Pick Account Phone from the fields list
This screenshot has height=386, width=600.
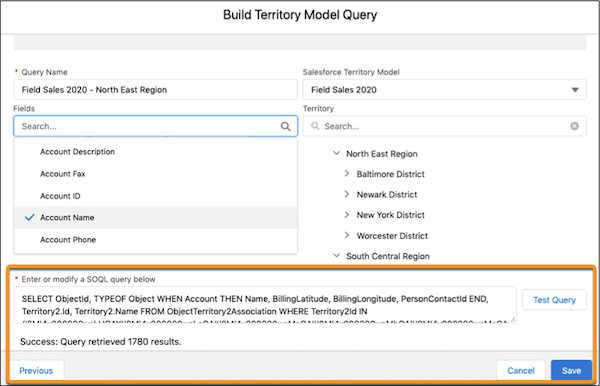pos(156,239)
